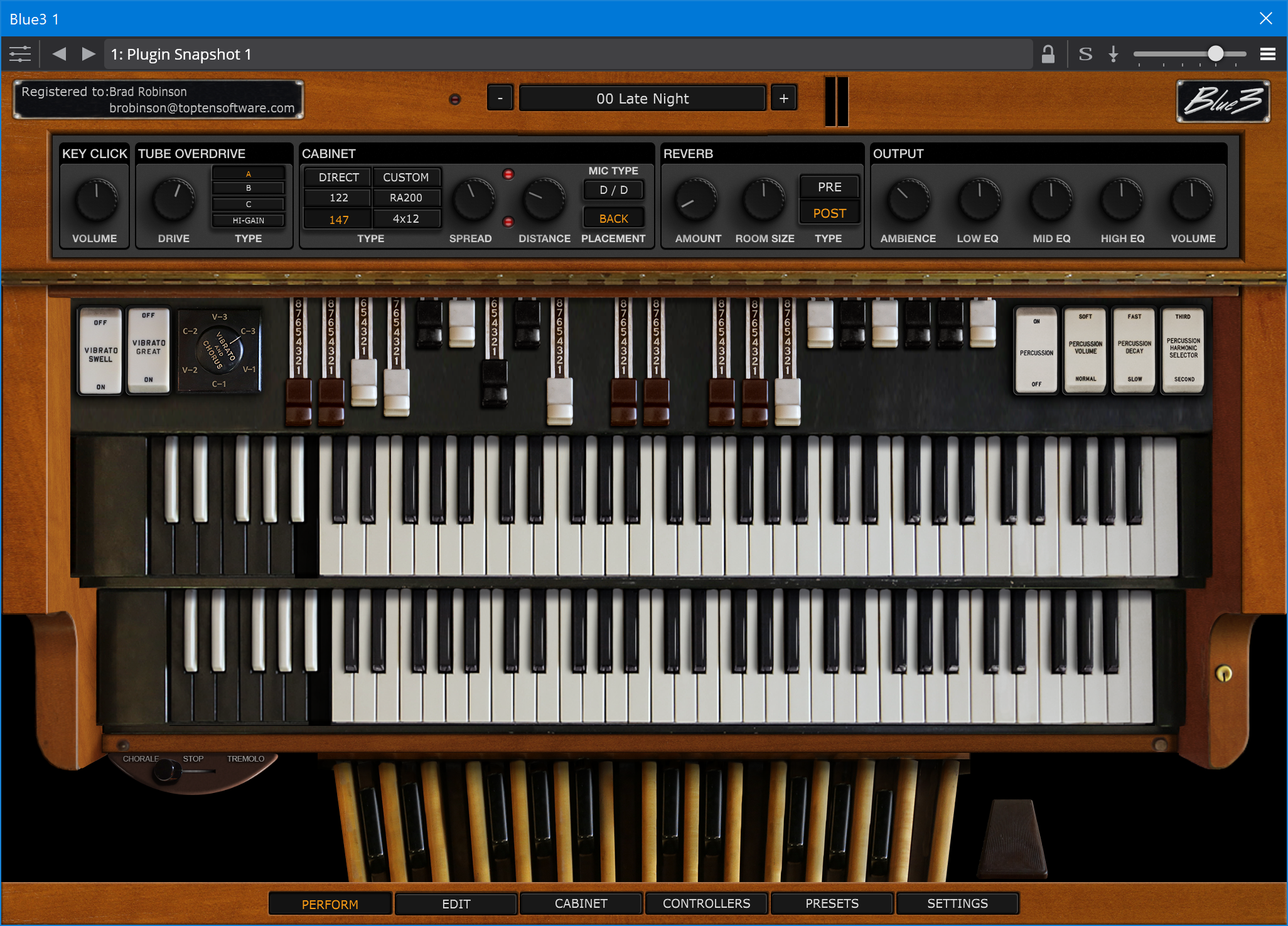Select the 147 cabinet type
Screen dimensions: 1288x926
click(338, 220)
